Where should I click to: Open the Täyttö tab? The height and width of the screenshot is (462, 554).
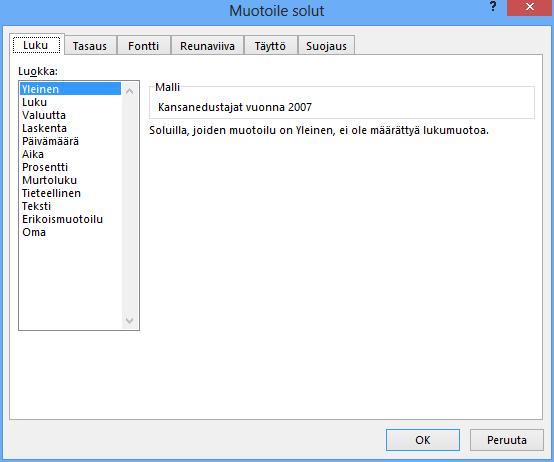point(270,46)
